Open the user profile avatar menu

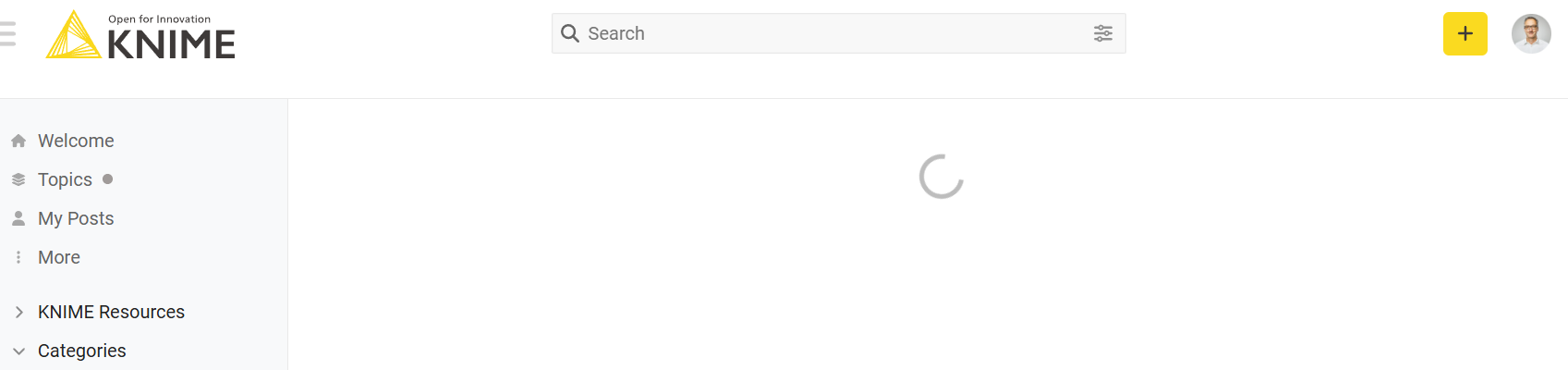tap(1531, 34)
